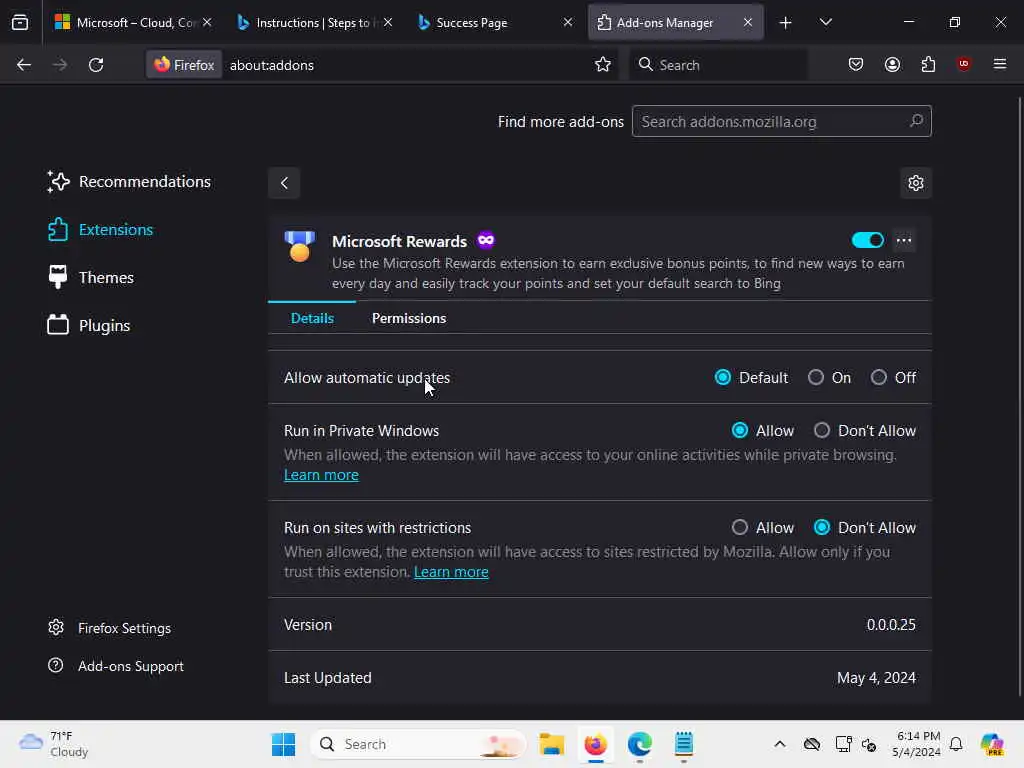Screen dimensions: 1024x768
Task: Click the private browsing mask badge
Action: tap(486, 240)
